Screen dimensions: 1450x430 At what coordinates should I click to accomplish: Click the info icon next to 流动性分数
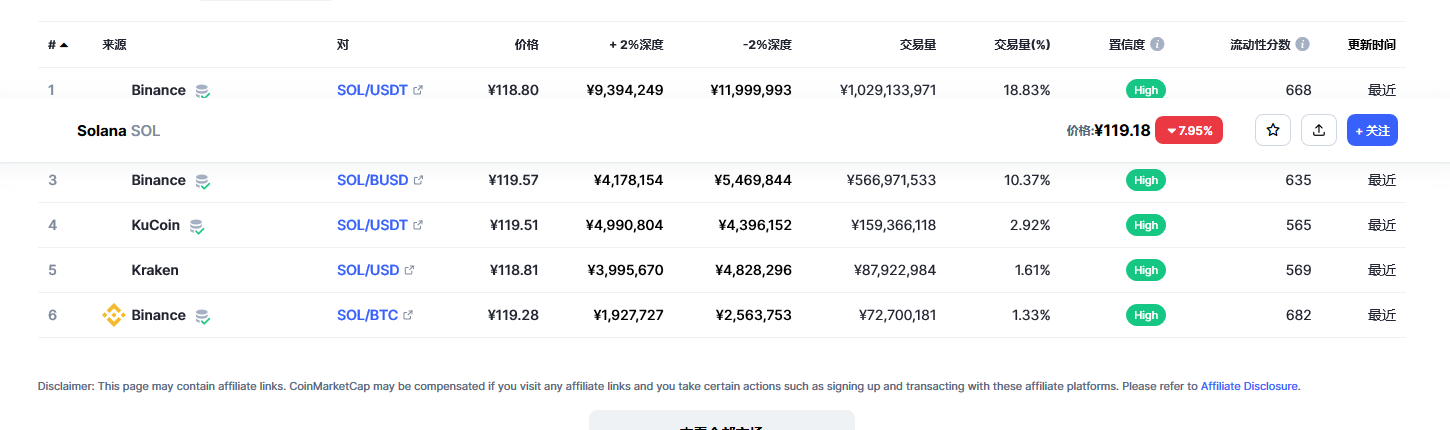[1302, 45]
